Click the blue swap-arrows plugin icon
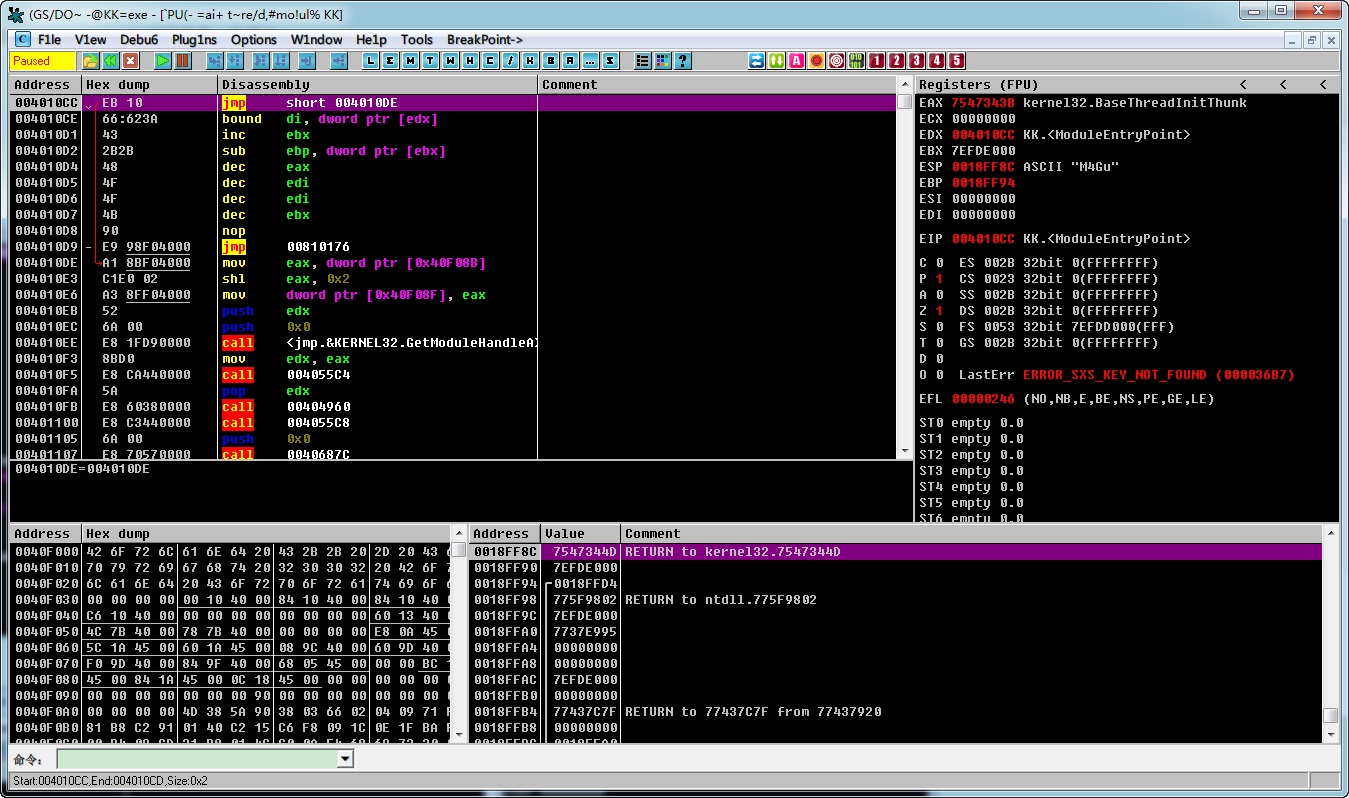This screenshot has width=1349, height=798. pos(756,61)
